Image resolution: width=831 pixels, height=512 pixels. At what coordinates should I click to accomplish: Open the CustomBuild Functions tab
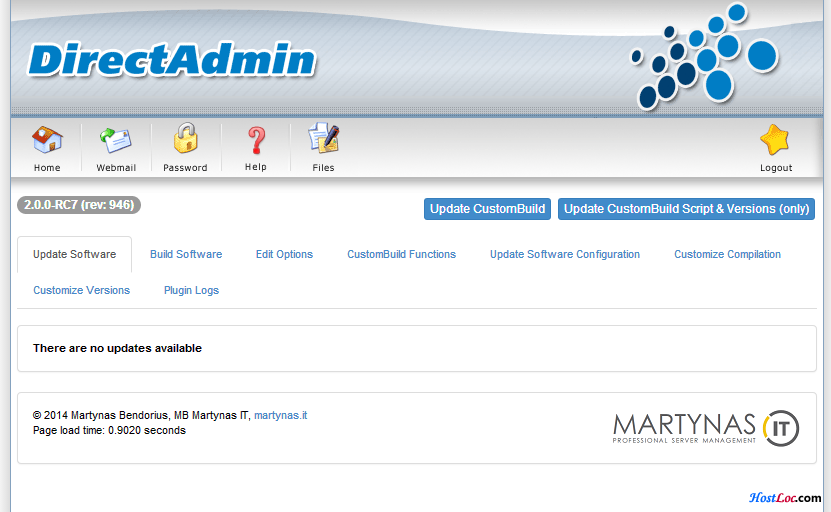pos(401,254)
